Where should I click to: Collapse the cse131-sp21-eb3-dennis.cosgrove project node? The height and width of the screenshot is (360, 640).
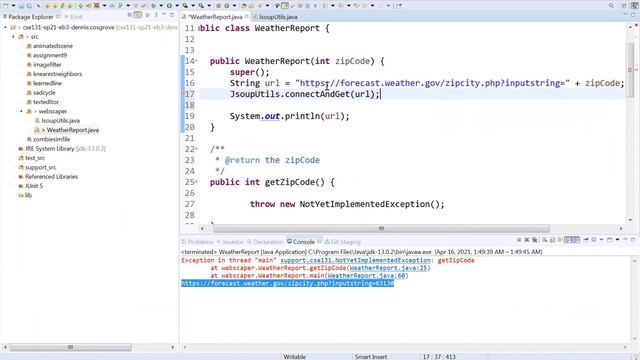(5, 27)
